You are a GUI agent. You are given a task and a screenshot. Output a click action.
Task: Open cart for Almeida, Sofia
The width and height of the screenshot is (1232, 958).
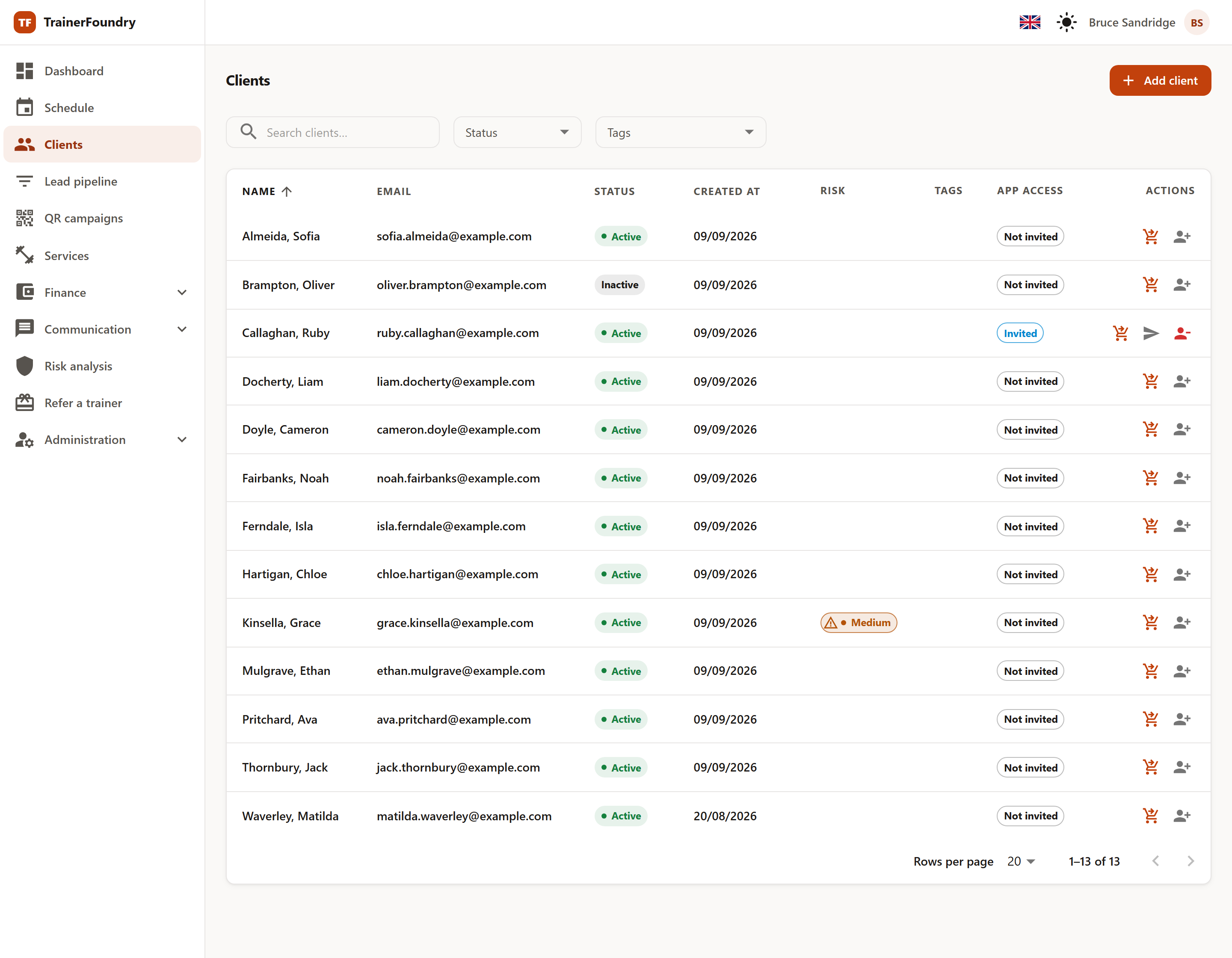pyautogui.click(x=1150, y=236)
